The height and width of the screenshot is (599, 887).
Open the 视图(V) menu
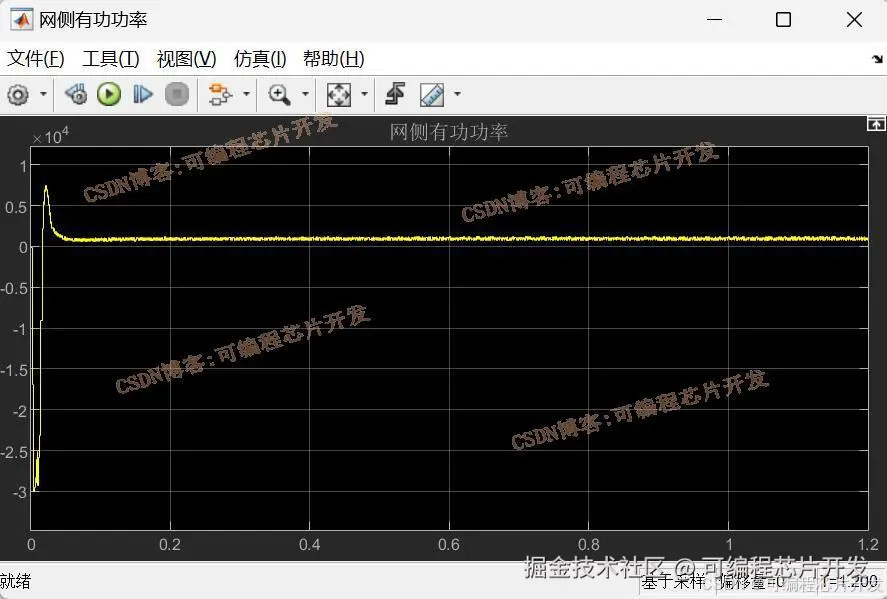(187, 58)
